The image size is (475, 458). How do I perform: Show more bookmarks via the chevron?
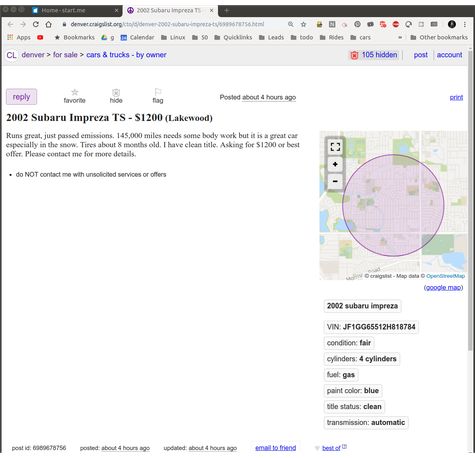(400, 37)
